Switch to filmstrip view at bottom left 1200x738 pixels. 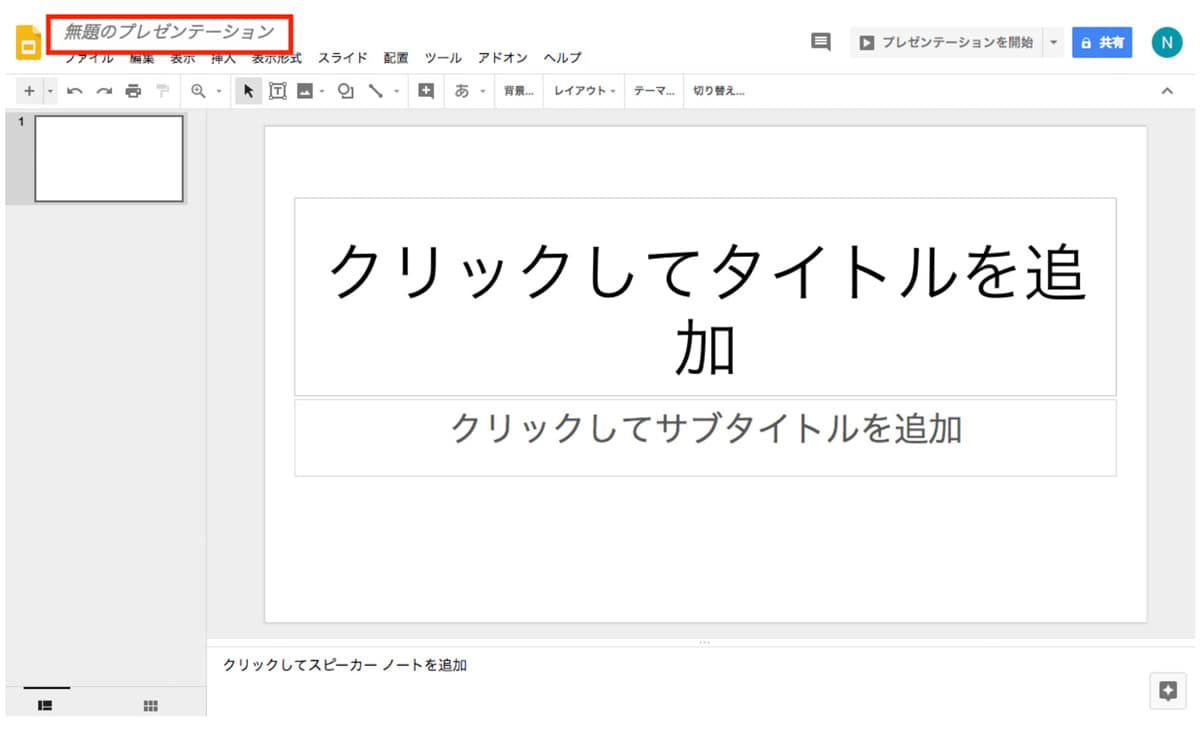click(x=45, y=705)
